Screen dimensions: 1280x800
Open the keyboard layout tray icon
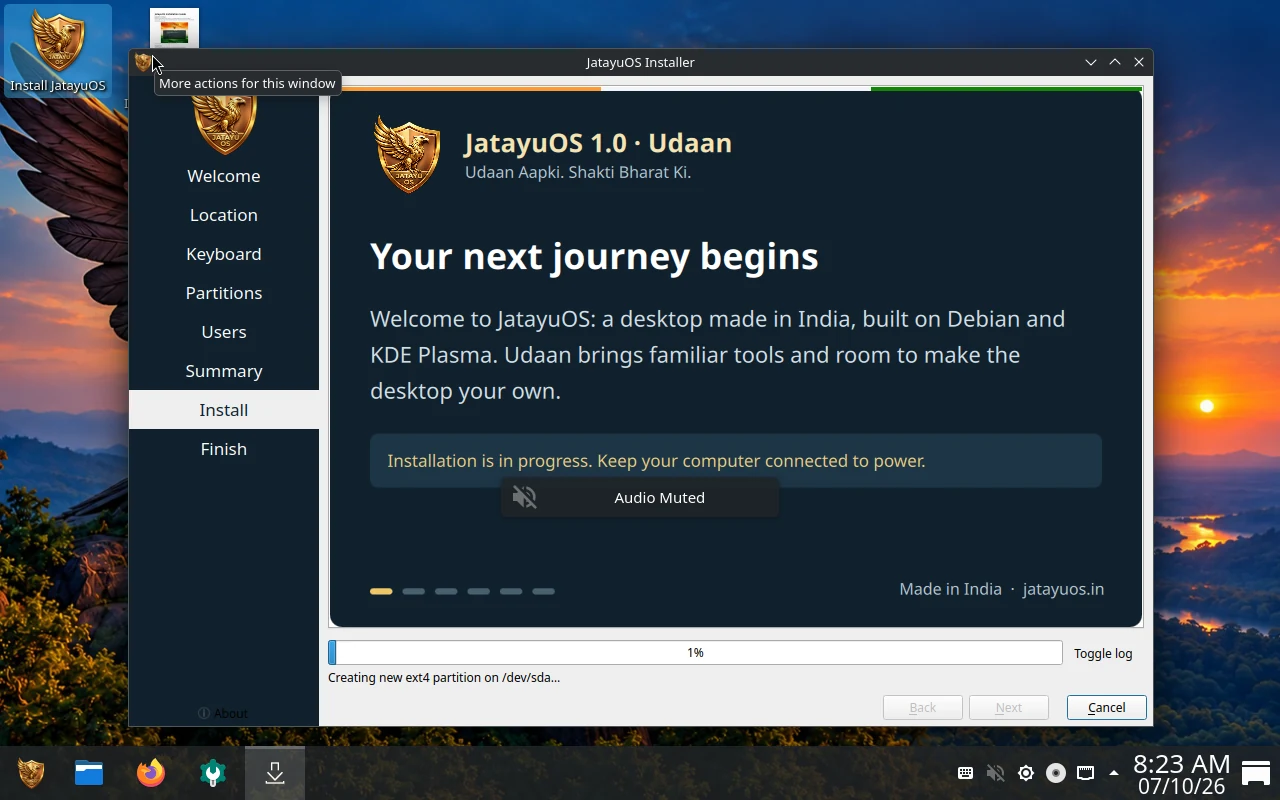pos(965,773)
